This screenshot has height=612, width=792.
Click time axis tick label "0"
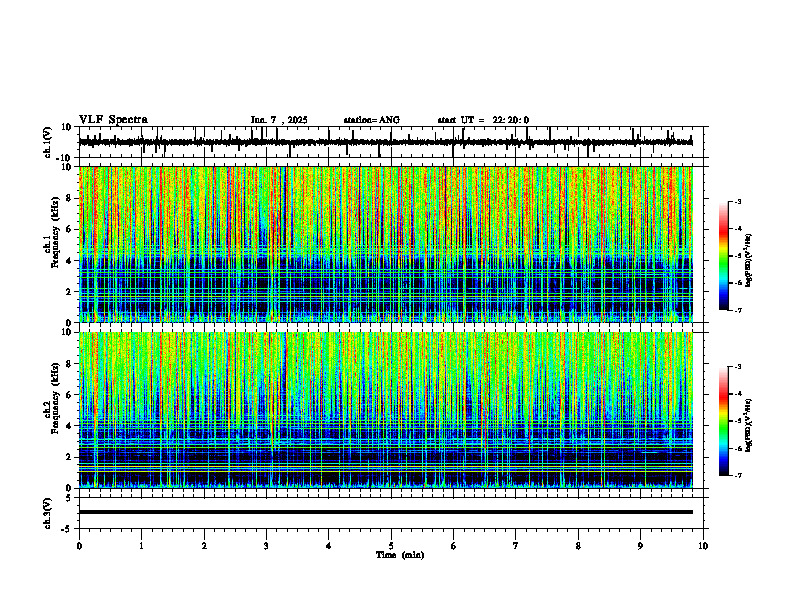point(79,546)
